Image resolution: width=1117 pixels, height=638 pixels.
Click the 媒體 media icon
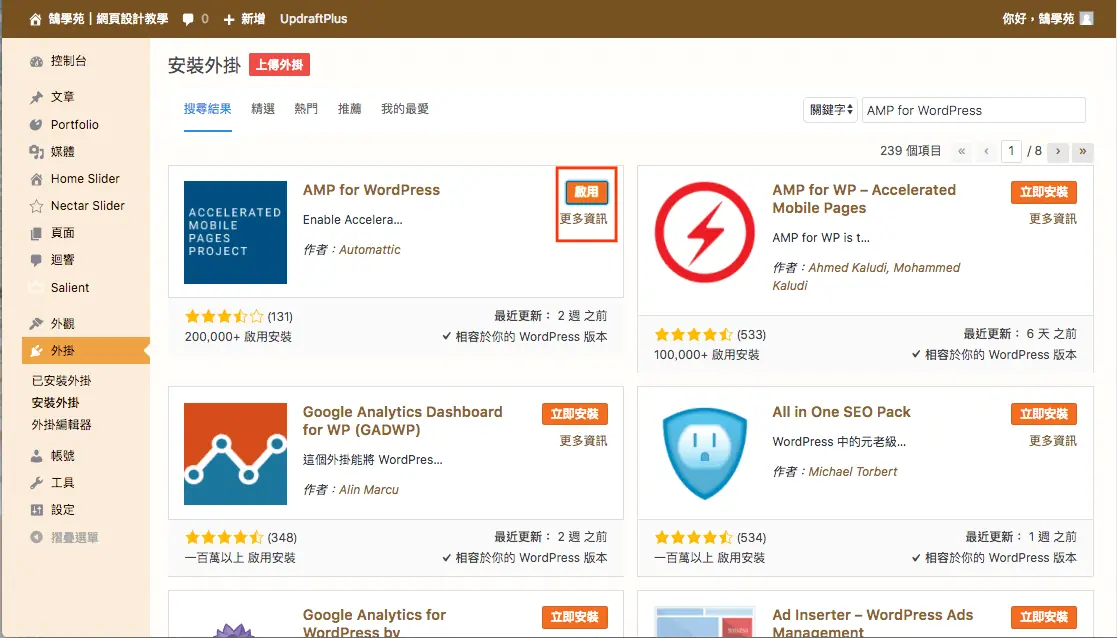point(36,152)
